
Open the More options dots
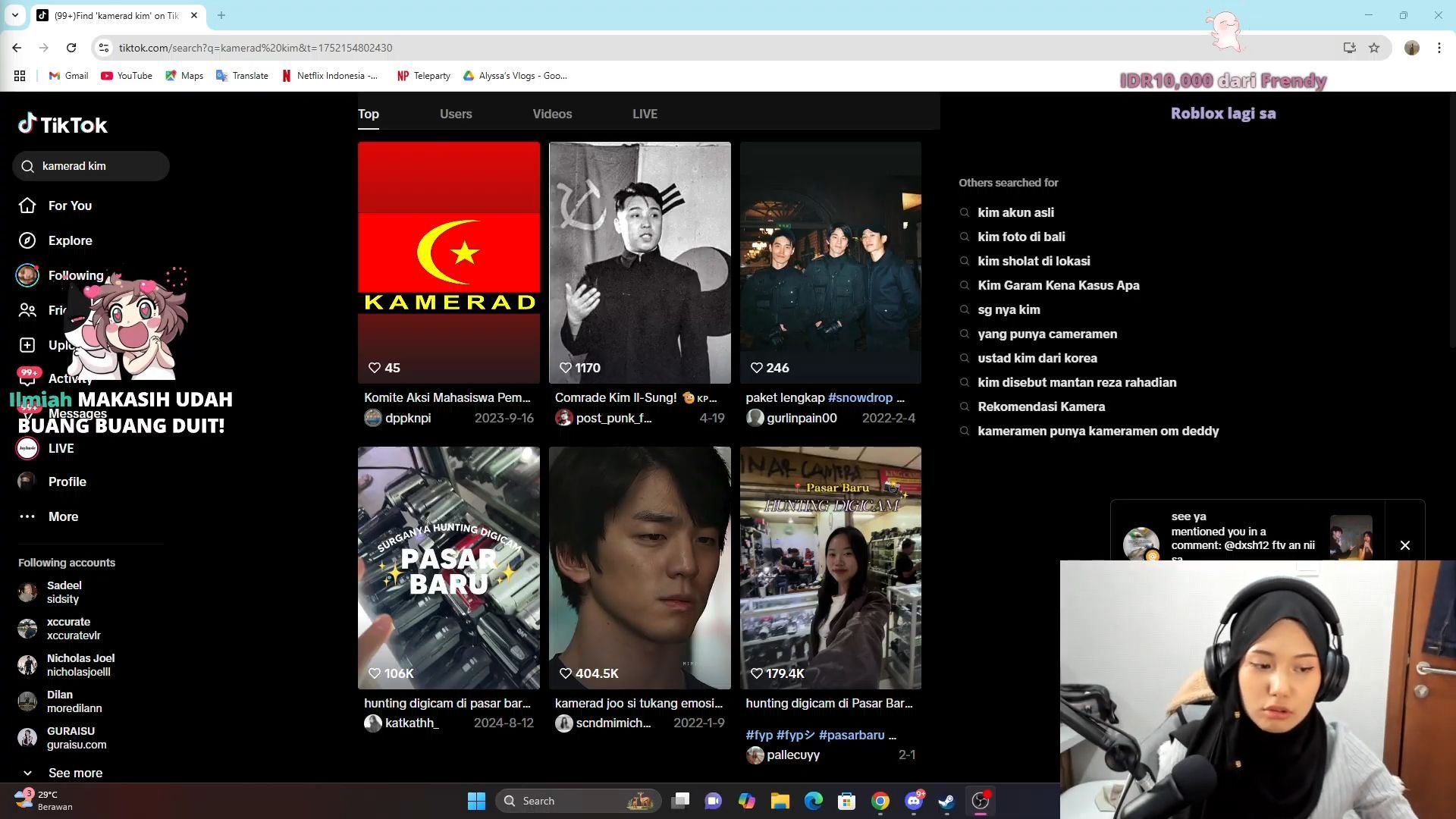pos(27,516)
